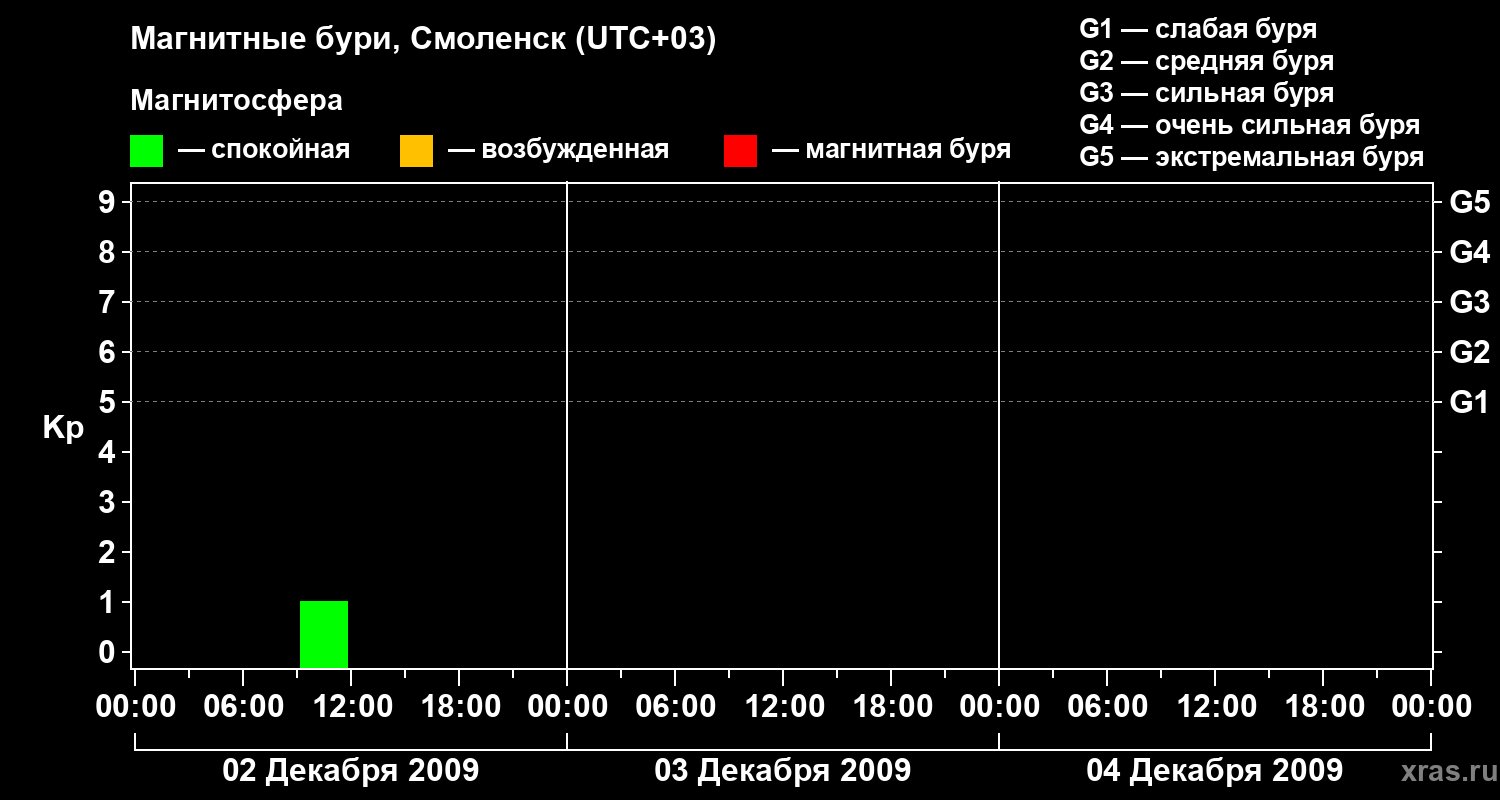Click the G1 label on right axis
Image resolution: width=1500 pixels, height=800 pixels.
tap(1470, 402)
